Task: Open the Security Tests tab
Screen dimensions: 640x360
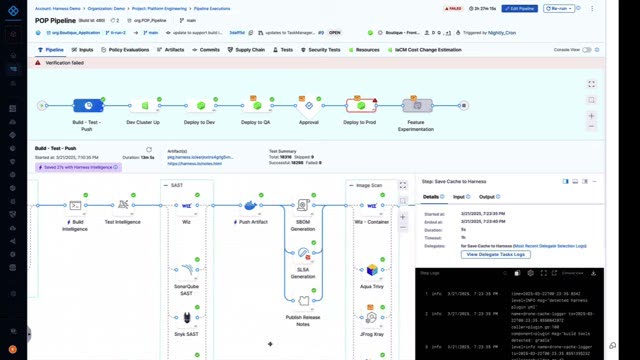Action: click(x=320, y=50)
